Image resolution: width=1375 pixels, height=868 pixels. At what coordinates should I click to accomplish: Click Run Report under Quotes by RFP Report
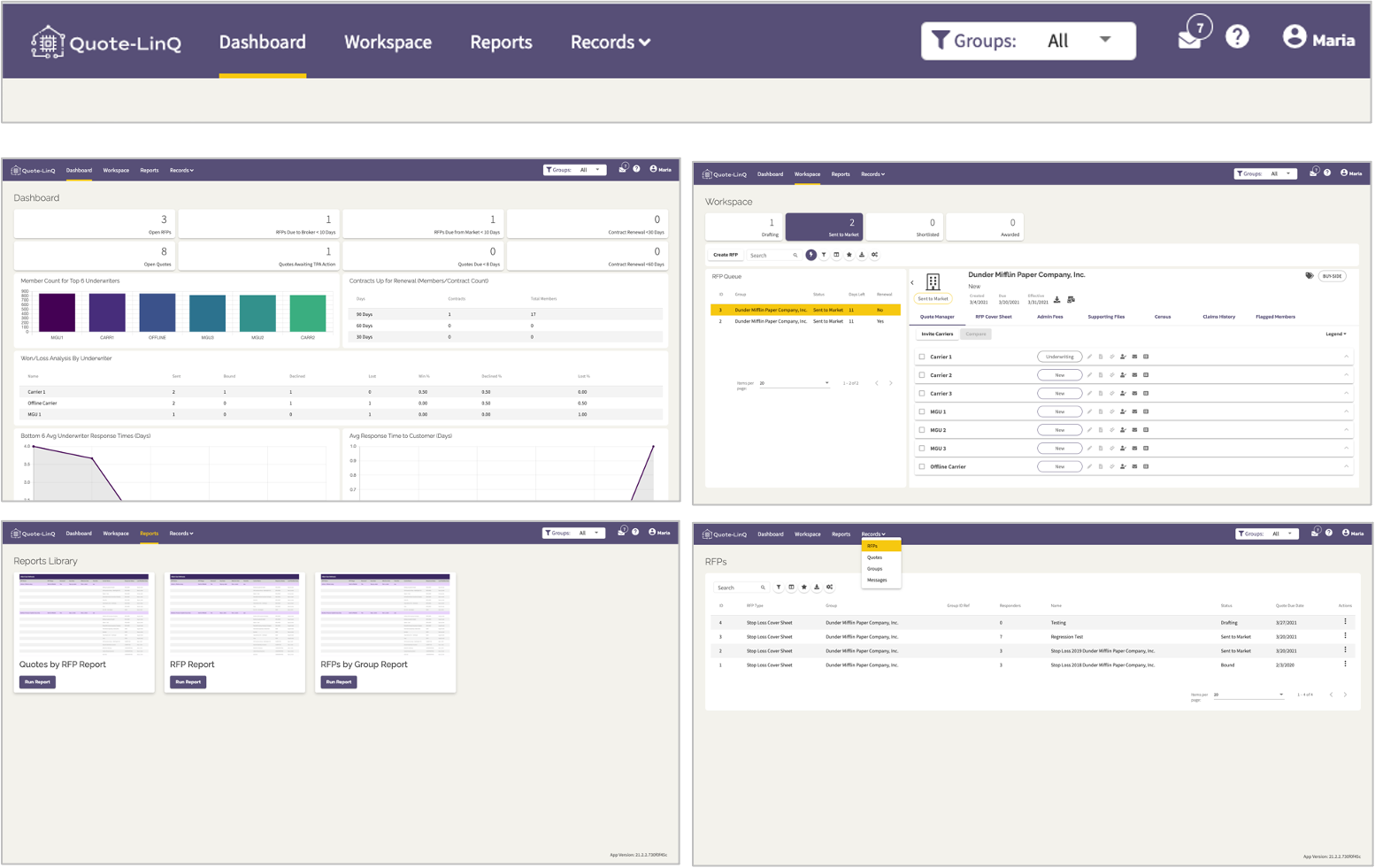click(x=37, y=682)
